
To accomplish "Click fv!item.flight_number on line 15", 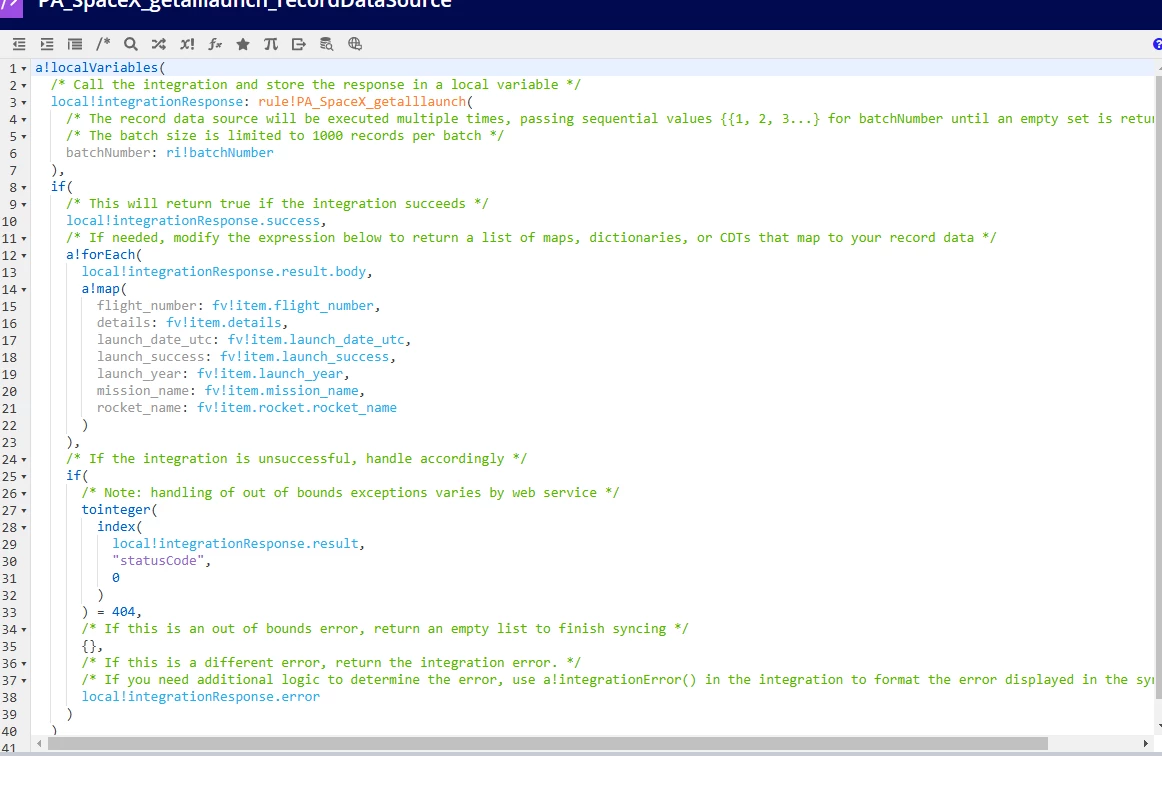I will [293, 306].
